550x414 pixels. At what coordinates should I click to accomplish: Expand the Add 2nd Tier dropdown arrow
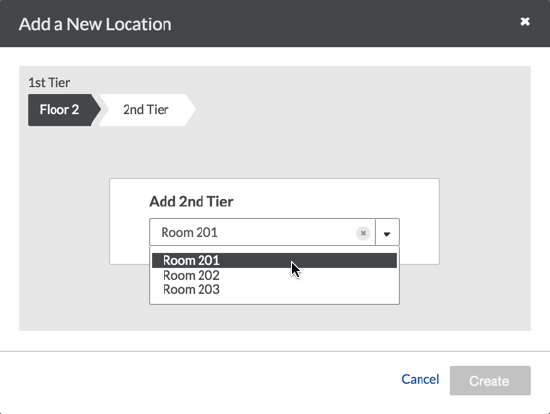coord(387,233)
